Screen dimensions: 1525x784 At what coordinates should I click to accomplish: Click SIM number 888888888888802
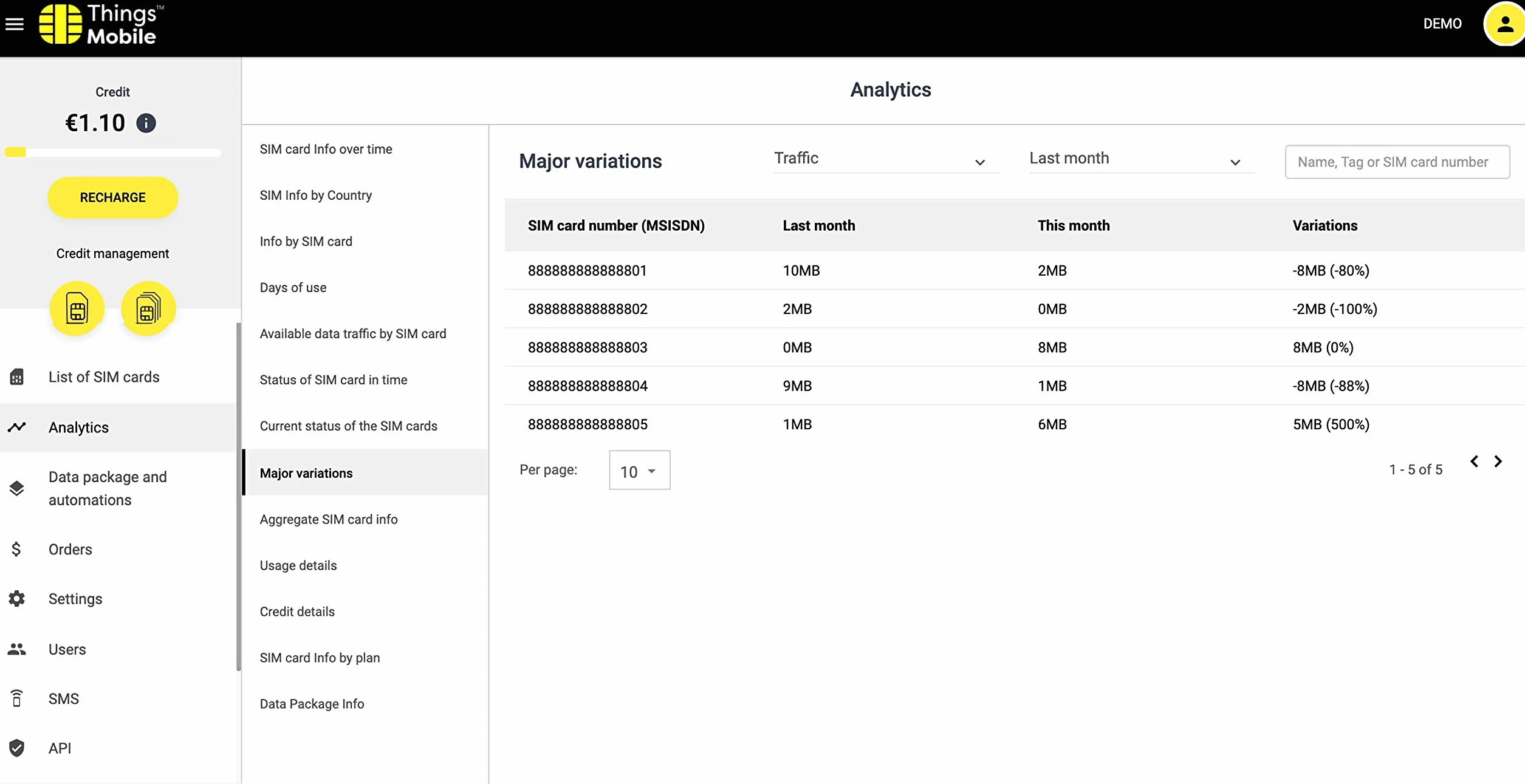588,309
